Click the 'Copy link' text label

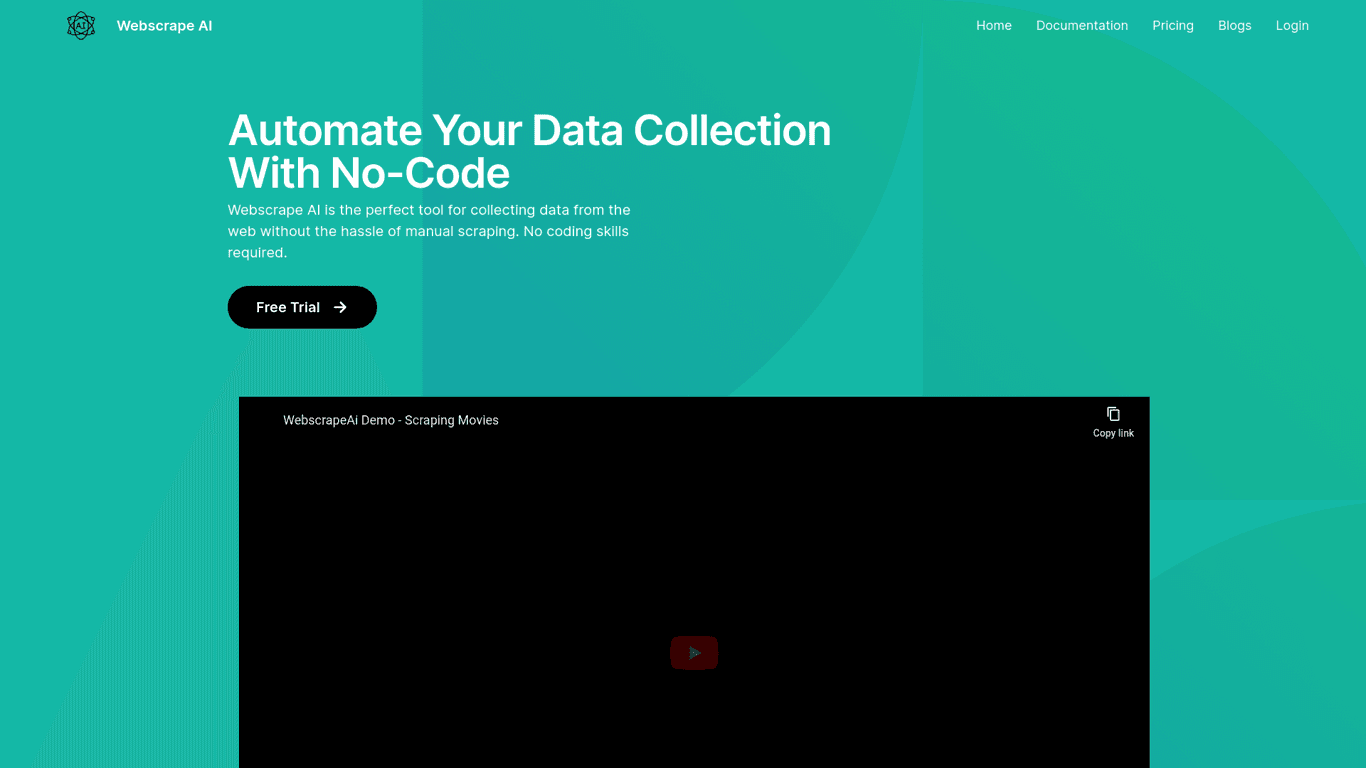(x=1113, y=433)
